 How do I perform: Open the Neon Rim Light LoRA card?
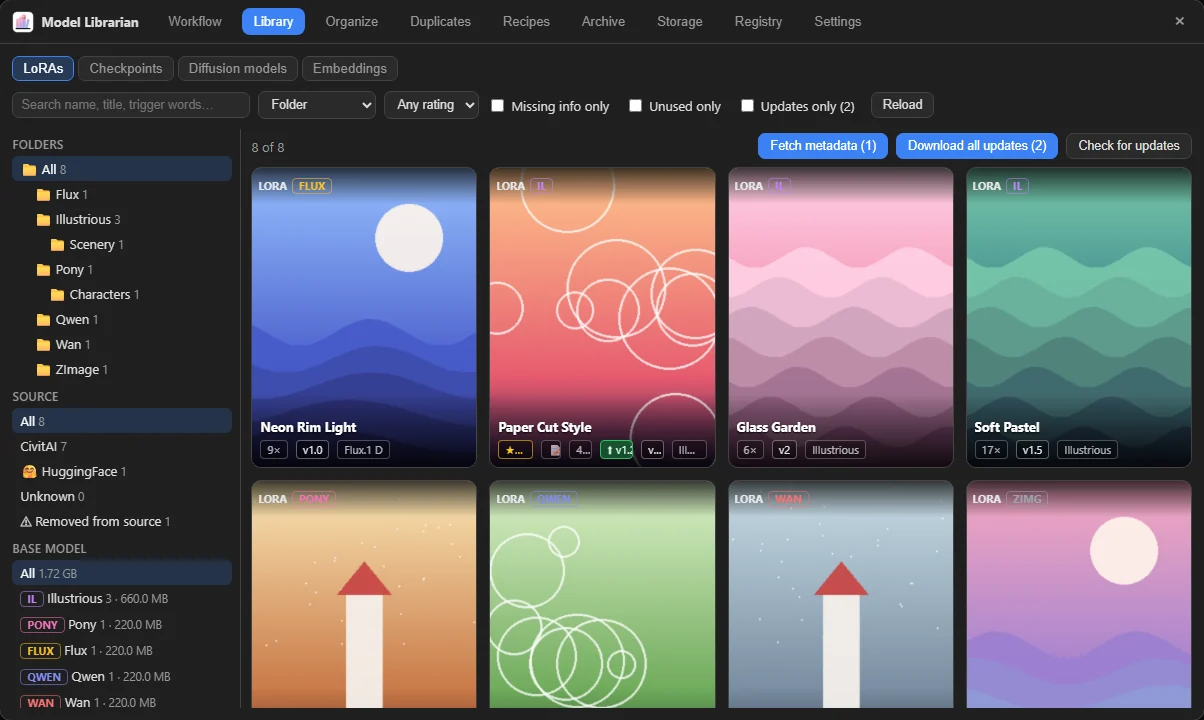tap(364, 317)
